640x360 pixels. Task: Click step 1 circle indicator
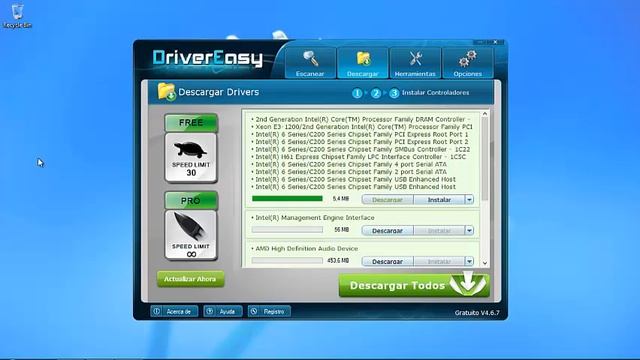pos(357,93)
